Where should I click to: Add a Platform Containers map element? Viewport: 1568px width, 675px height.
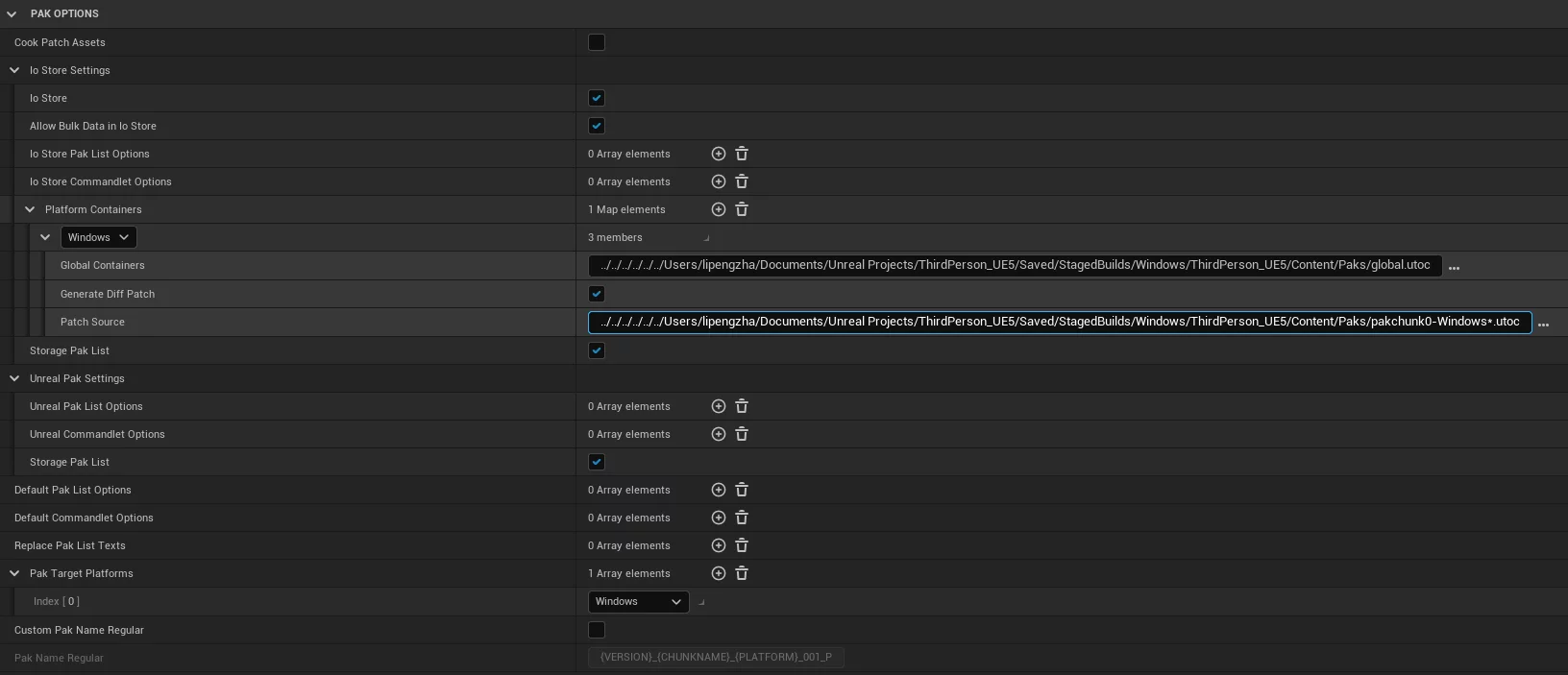pyautogui.click(x=718, y=209)
